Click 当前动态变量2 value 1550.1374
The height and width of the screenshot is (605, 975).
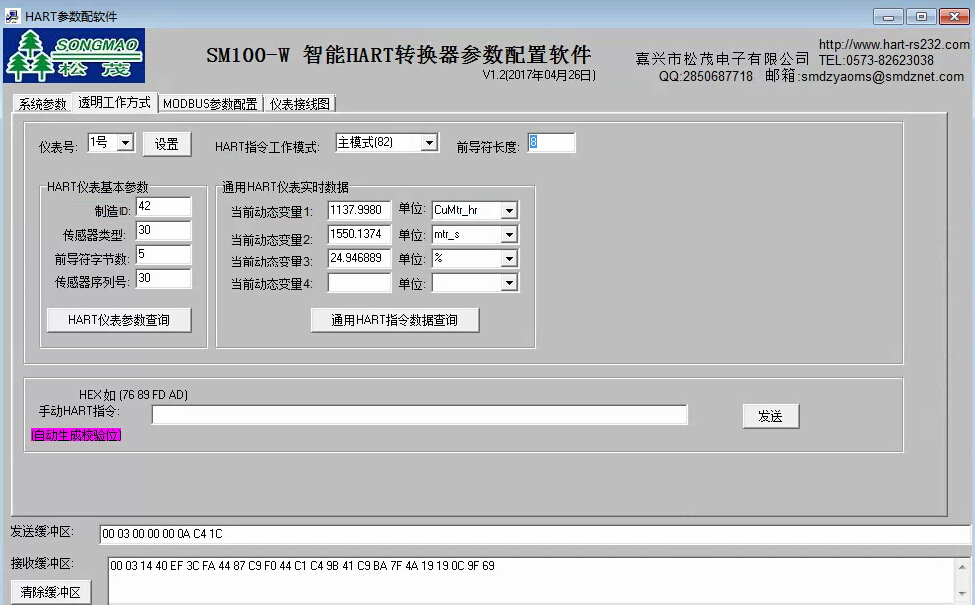pyautogui.click(x=359, y=234)
